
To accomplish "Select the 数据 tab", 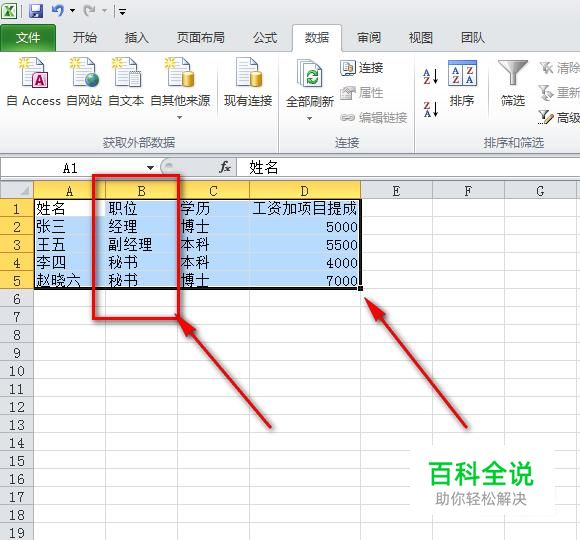I will tap(317, 38).
